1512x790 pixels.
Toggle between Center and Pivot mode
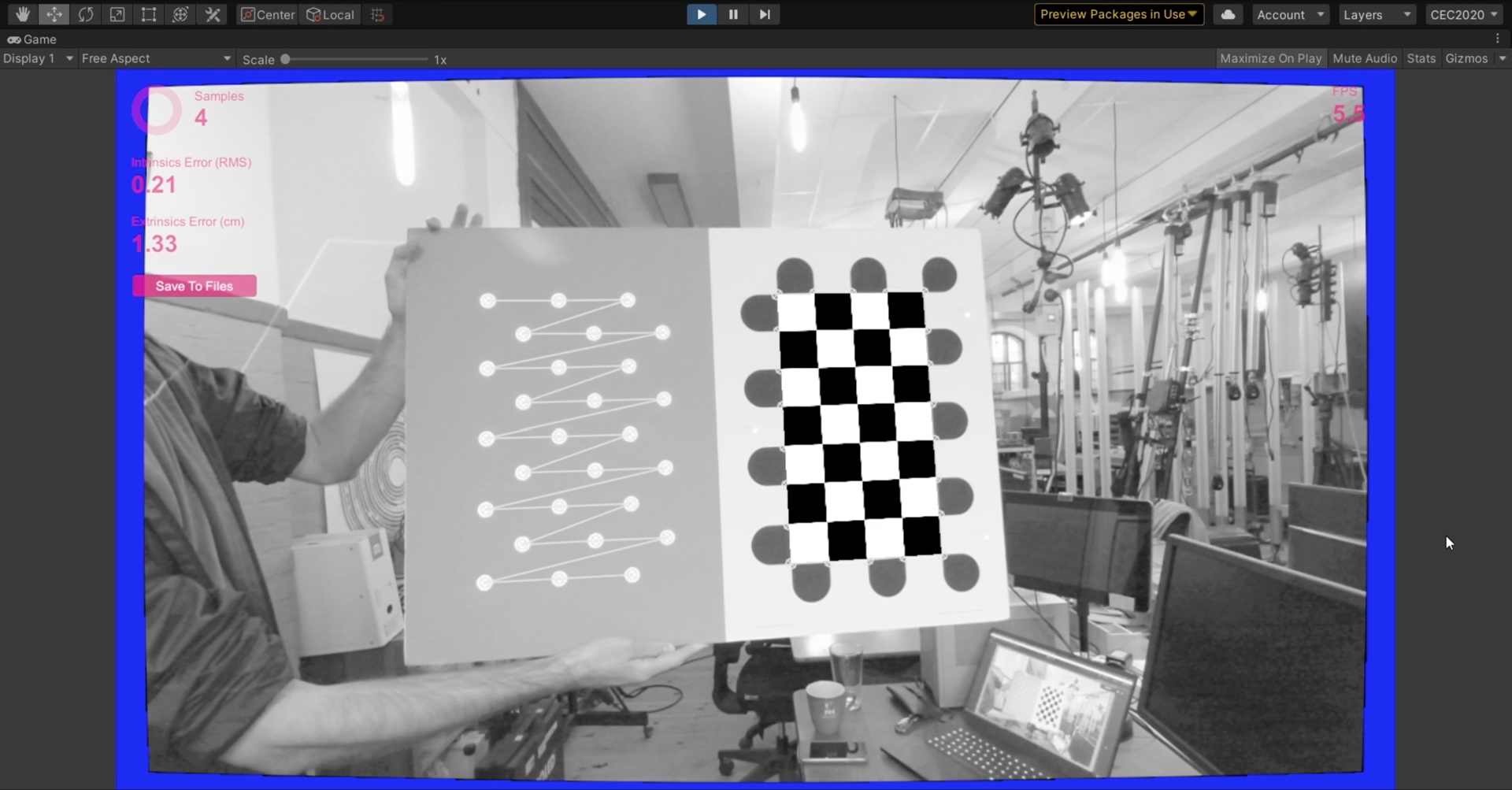click(267, 14)
